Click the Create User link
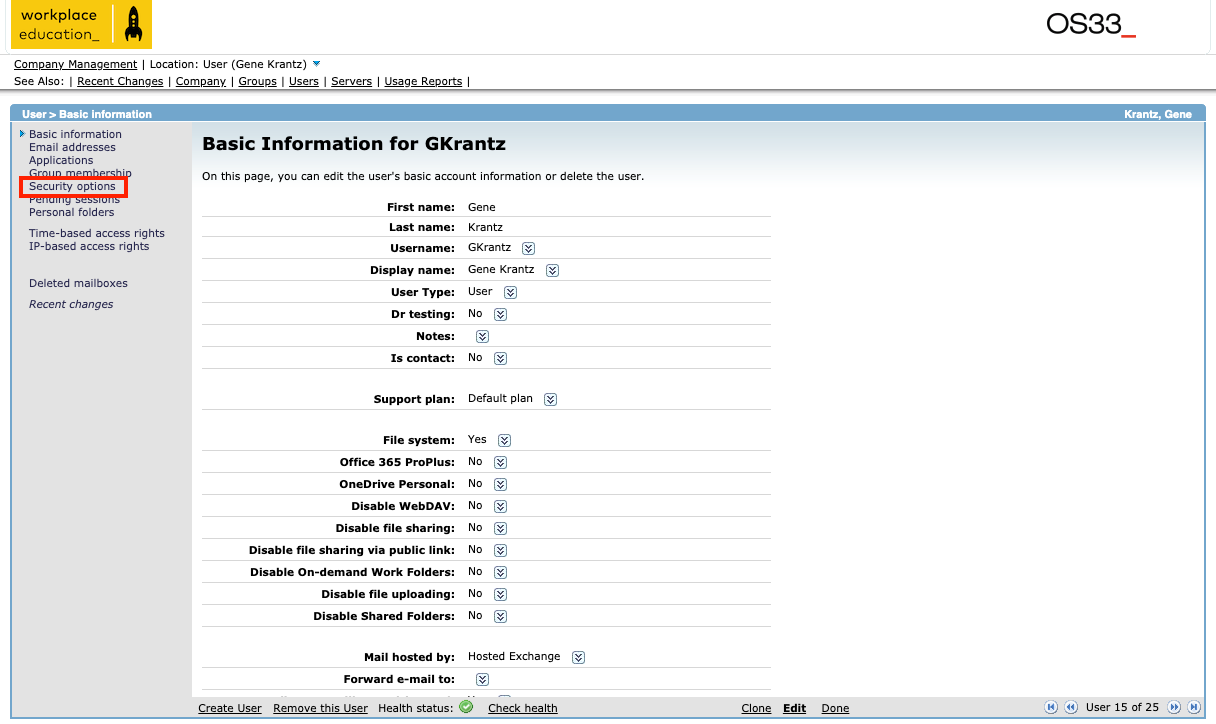Screen dimensions: 1216x724 230,708
